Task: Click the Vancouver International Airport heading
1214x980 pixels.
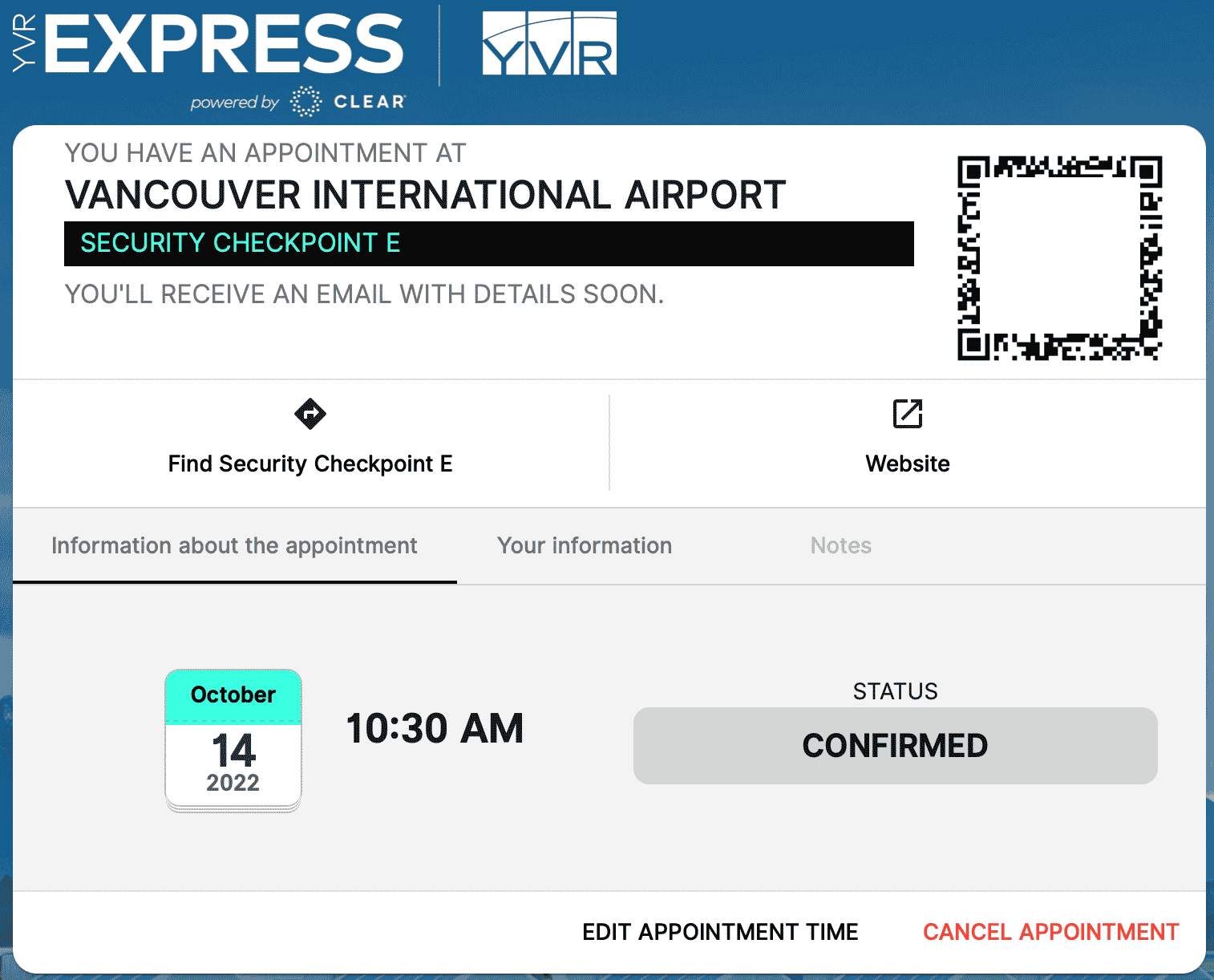Action: coord(425,195)
